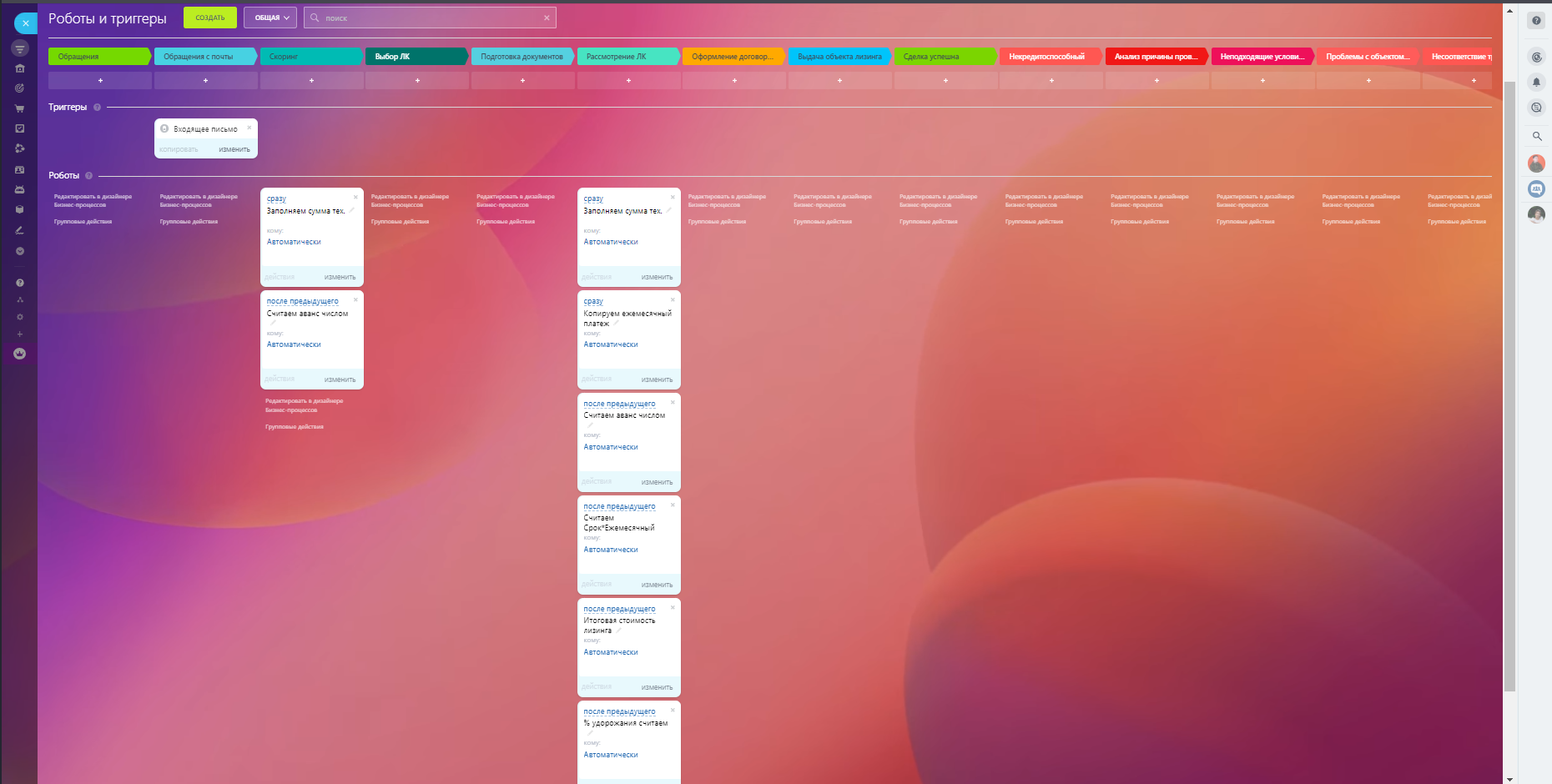Select the Подготовка документов stage

[522, 57]
